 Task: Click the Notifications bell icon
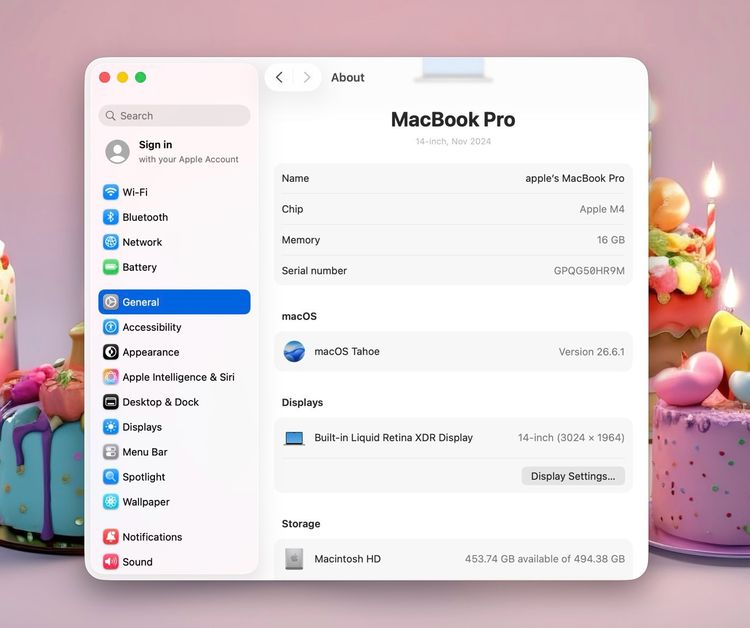click(111, 537)
